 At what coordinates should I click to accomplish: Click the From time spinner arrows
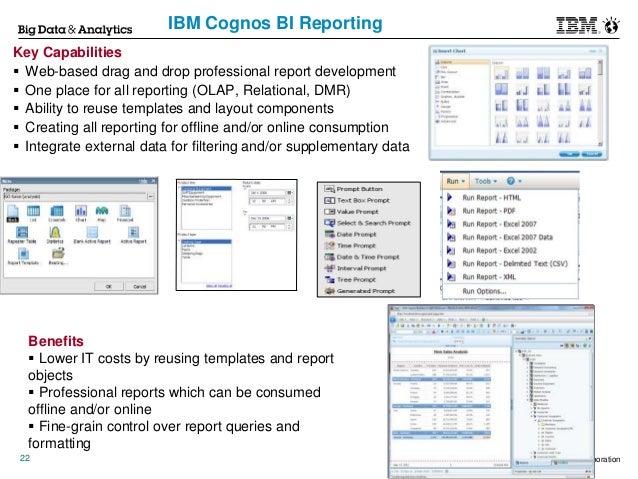click(x=290, y=201)
